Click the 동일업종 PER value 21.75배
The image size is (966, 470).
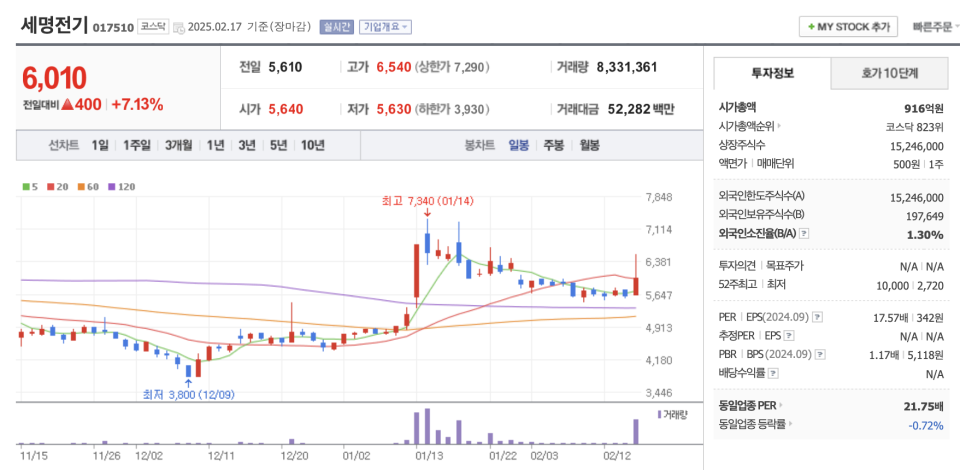(924, 406)
